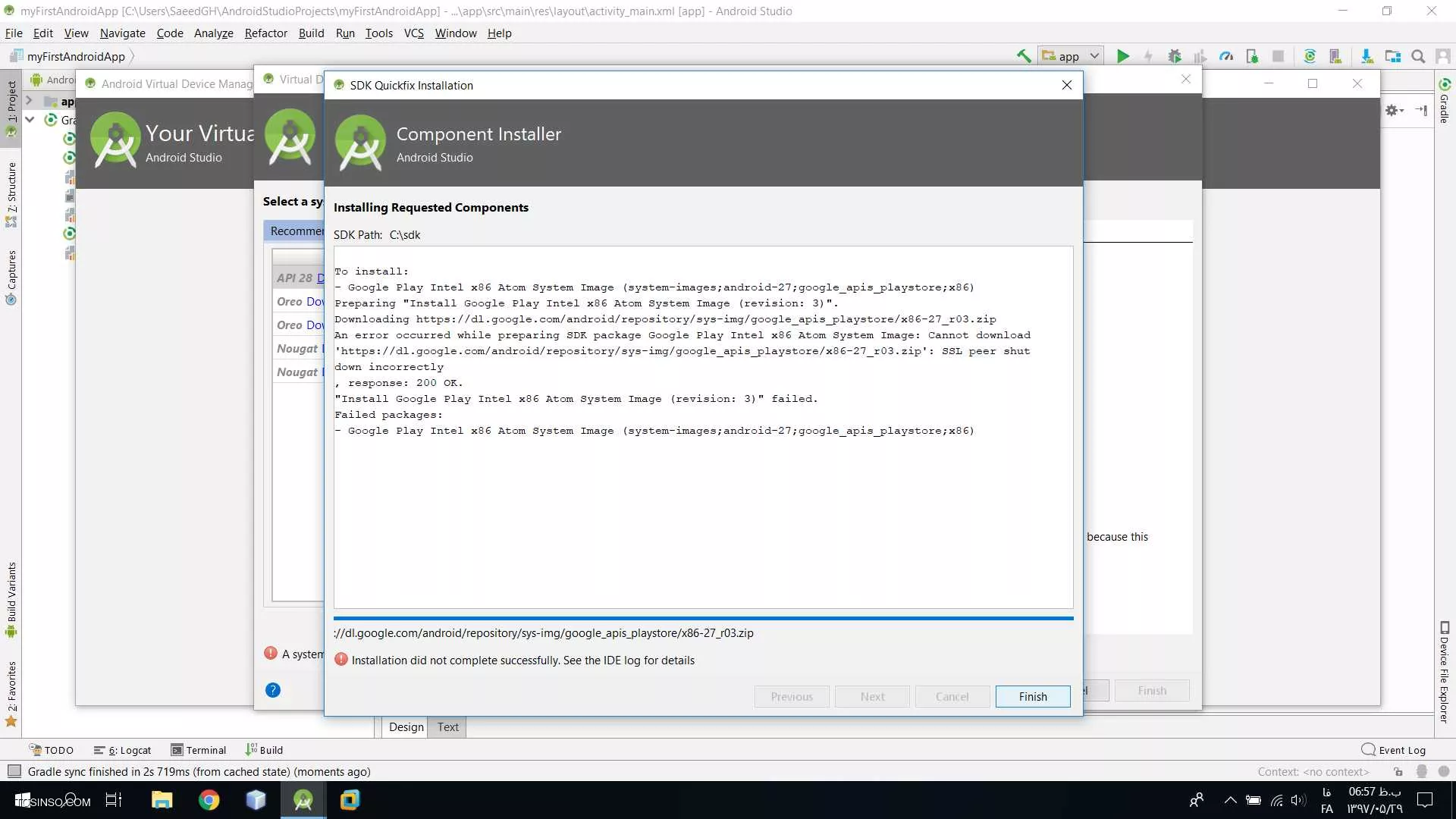Run the app with green play icon

(1123, 56)
